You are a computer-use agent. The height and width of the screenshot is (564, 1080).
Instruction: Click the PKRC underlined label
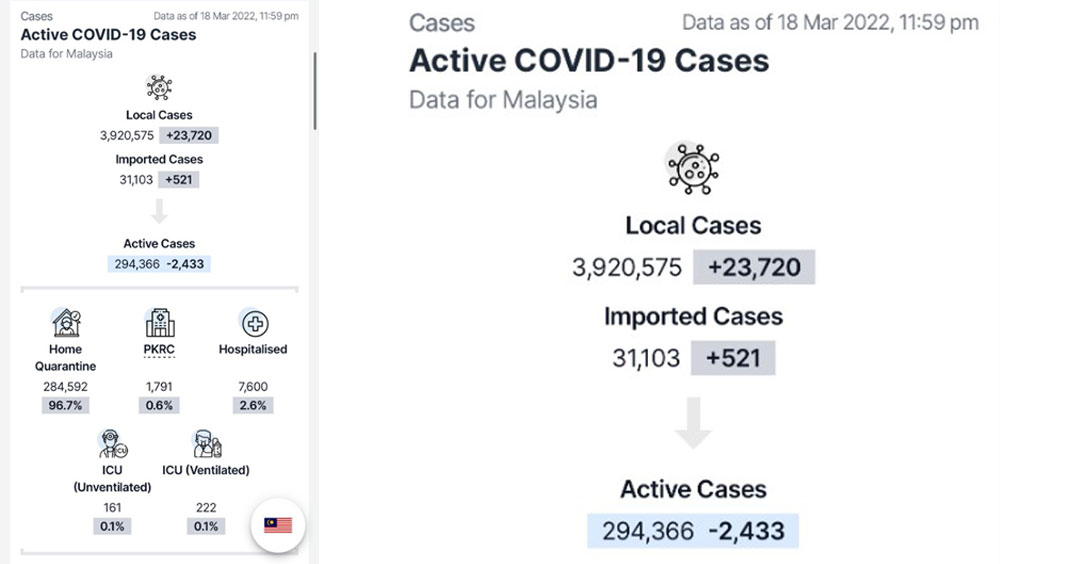click(159, 349)
